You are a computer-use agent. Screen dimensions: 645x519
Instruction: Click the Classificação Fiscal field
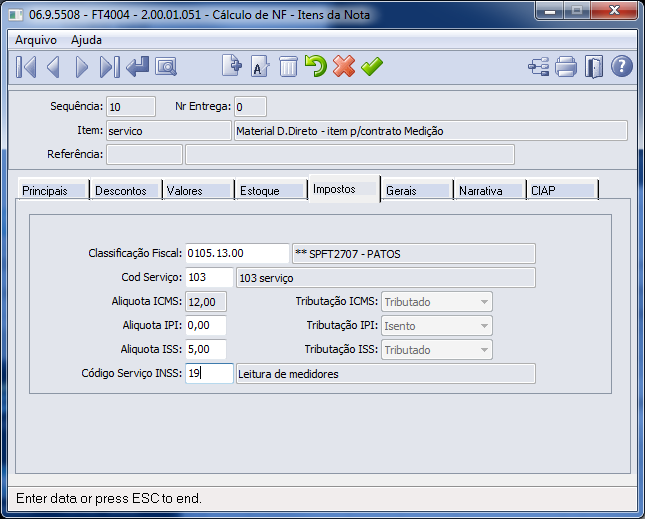pos(237,254)
